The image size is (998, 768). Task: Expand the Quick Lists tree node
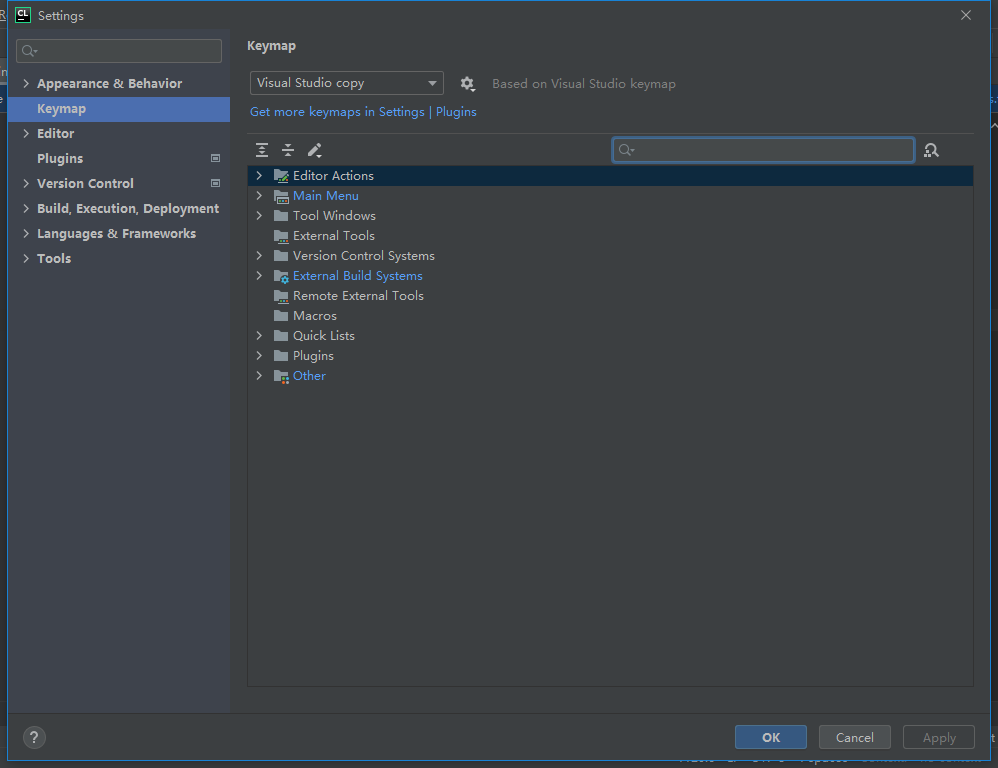[259, 336]
